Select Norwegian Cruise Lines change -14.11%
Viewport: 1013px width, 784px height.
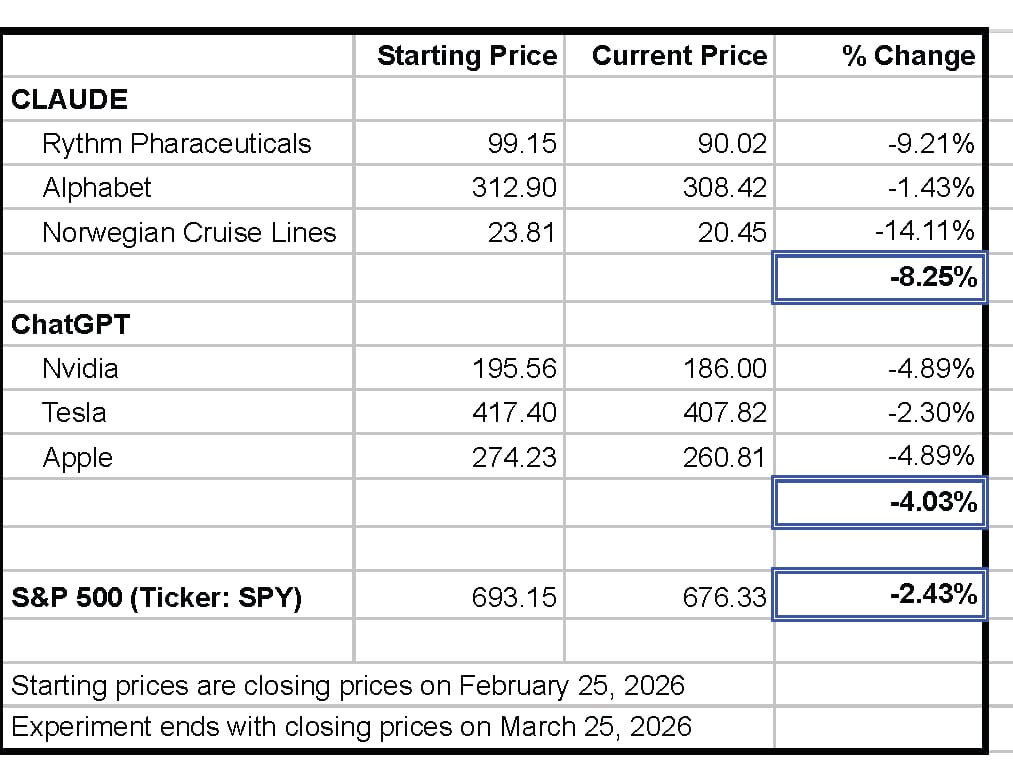coord(924,232)
